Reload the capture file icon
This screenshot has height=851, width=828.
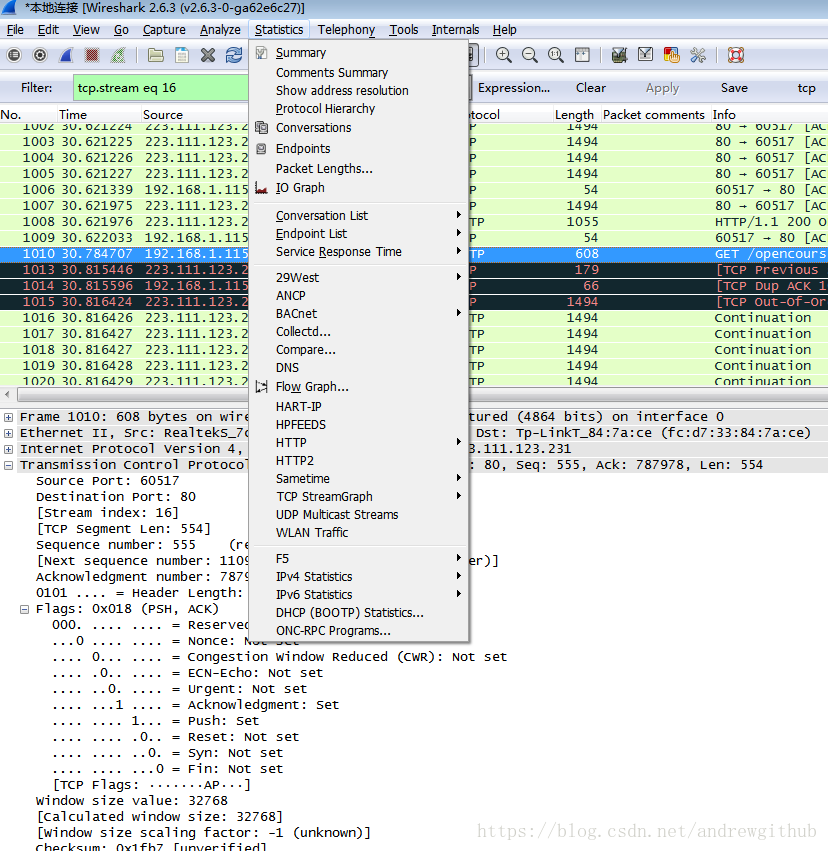pos(234,55)
